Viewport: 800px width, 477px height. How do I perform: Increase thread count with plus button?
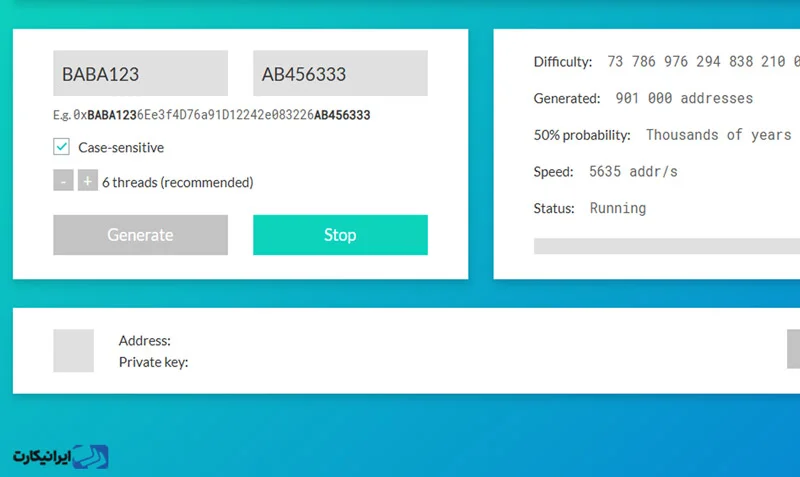pos(87,181)
